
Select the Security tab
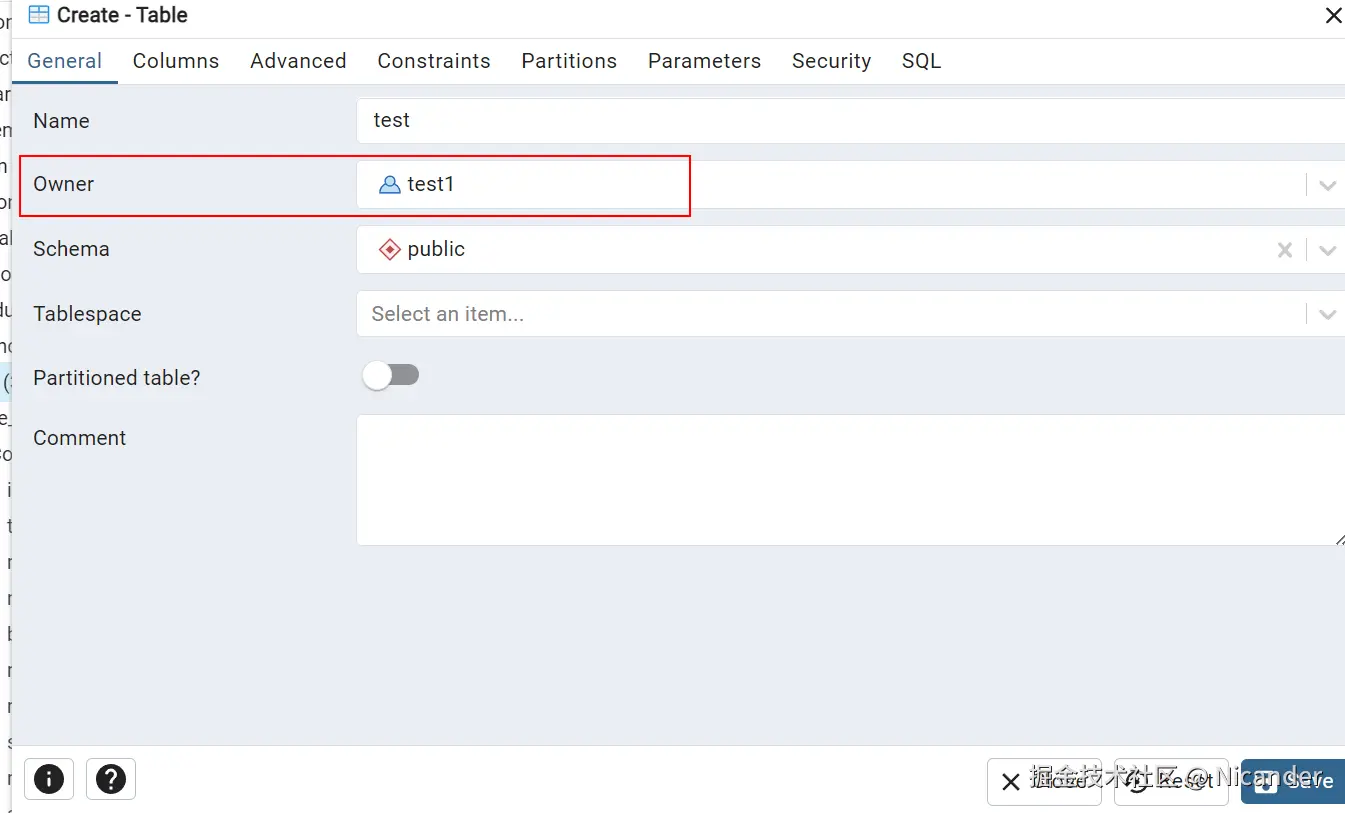tap(831, 61)
